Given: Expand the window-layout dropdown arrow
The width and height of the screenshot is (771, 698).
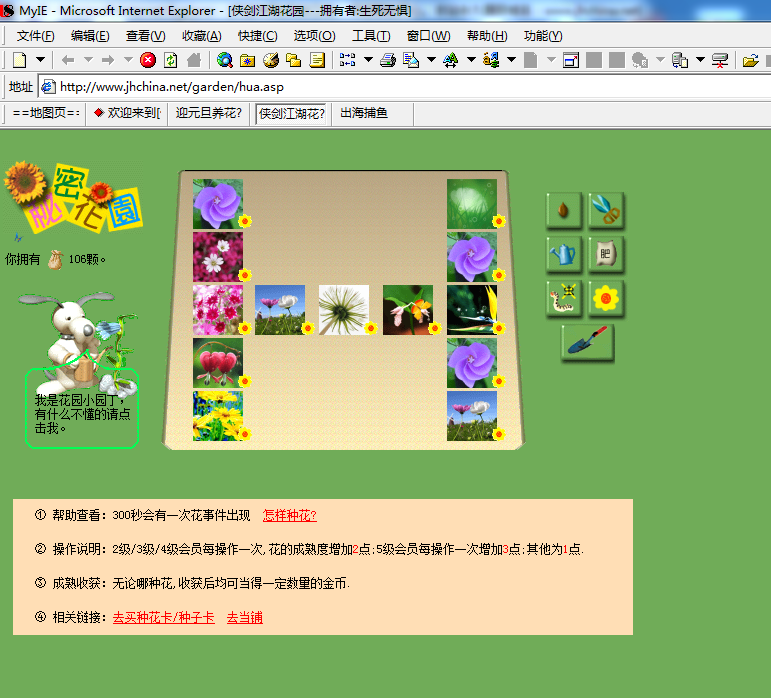Looking at the screenshot, I should [x=368, y=59].
